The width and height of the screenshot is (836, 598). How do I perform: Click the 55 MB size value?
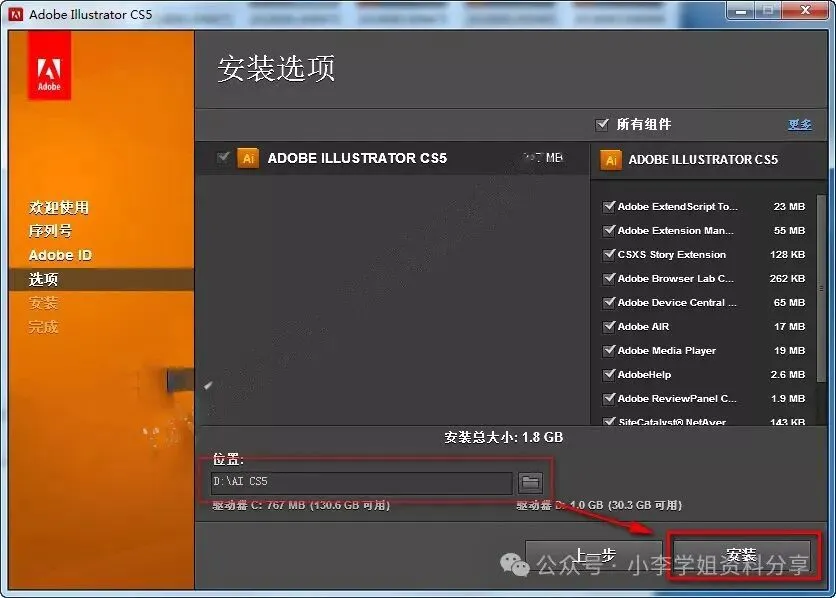789,230
